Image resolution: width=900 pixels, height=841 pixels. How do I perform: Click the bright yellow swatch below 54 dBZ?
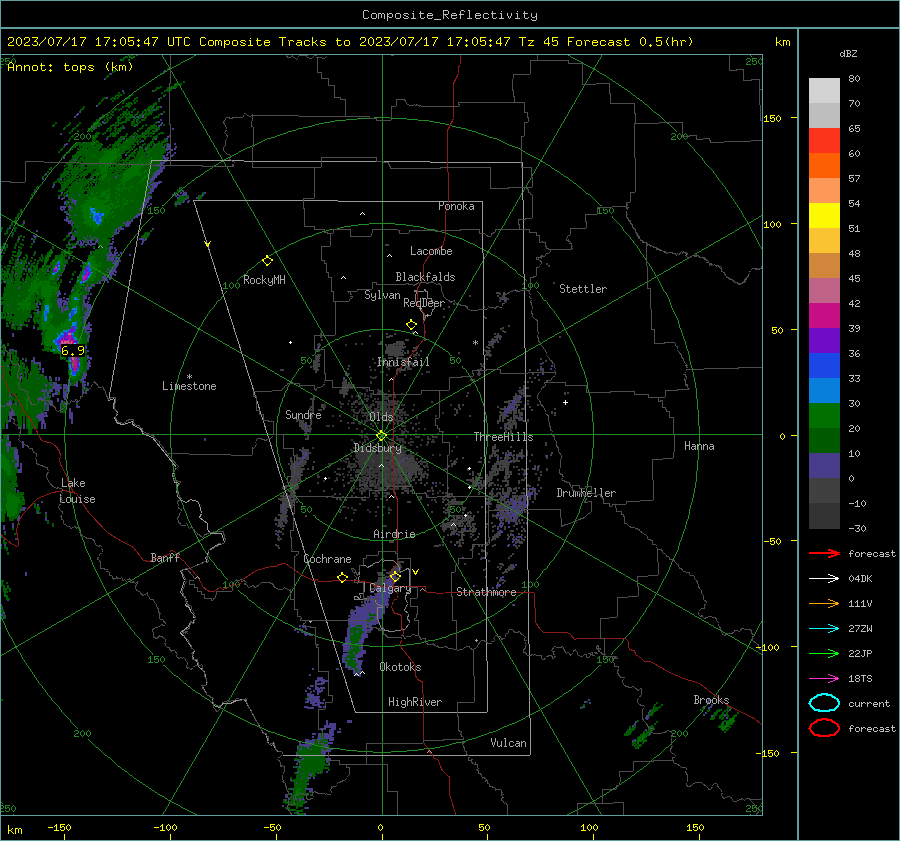pyautogui.click(x=824, y=216)
